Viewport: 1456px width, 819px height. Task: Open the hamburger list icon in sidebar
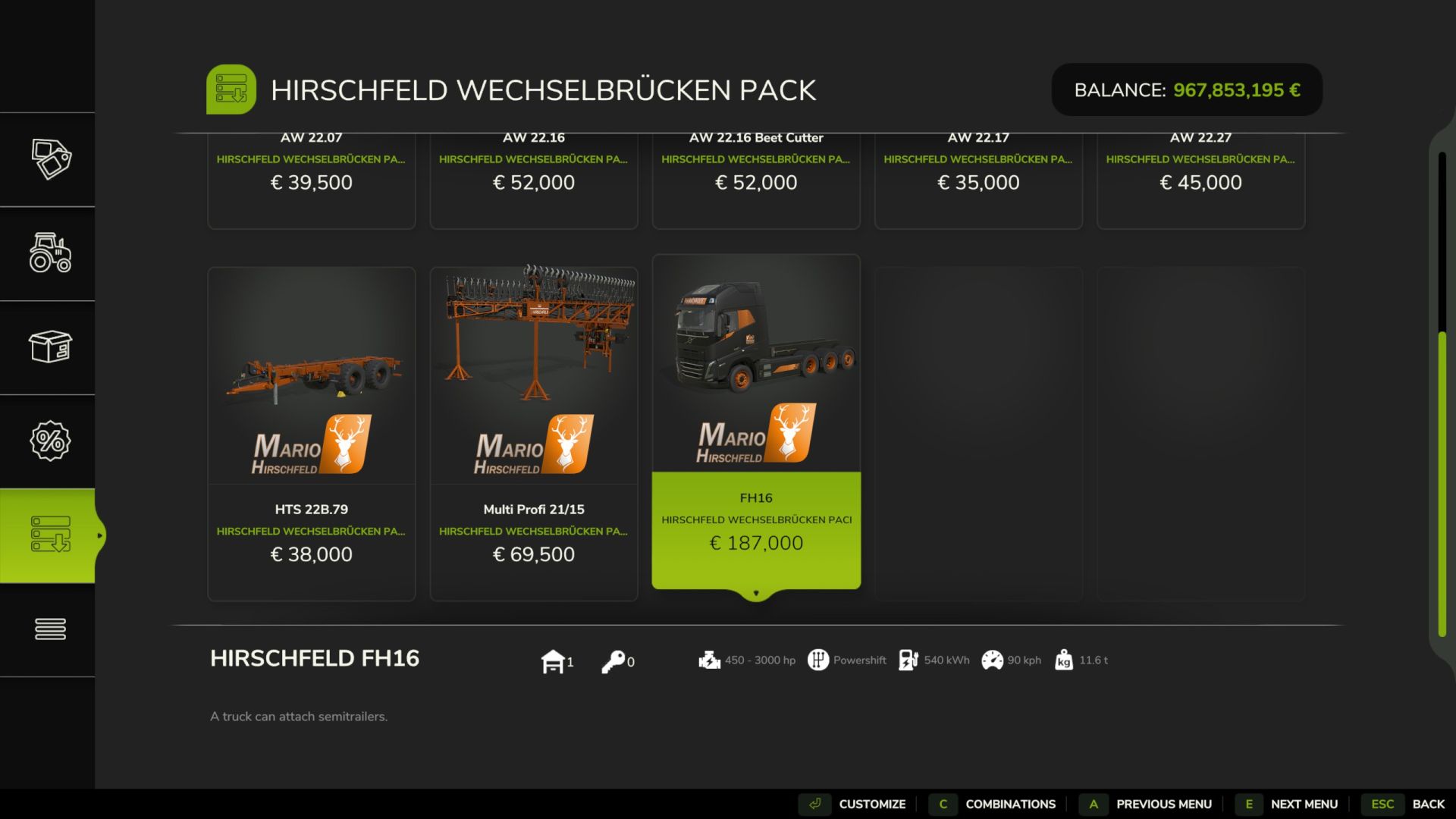(x=51, y=629)
